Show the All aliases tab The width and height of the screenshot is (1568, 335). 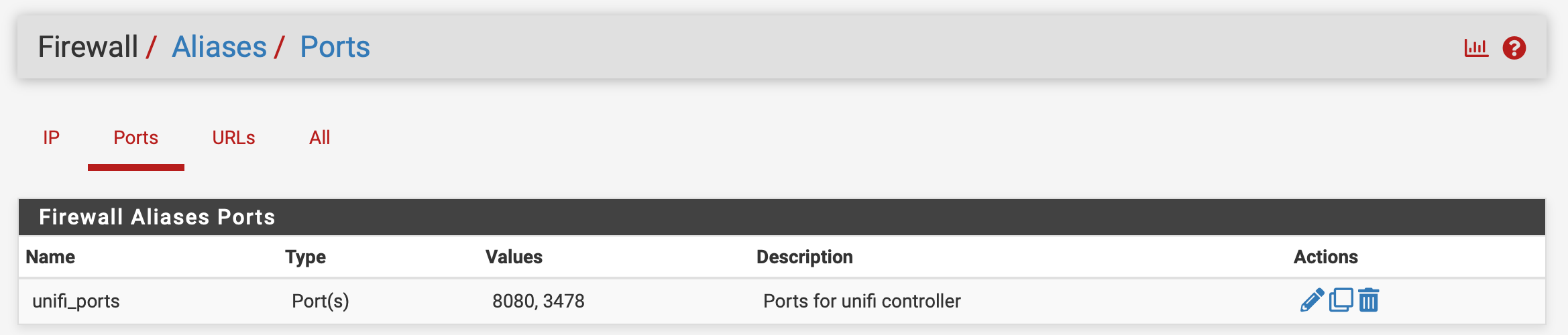tap(320, 137)
